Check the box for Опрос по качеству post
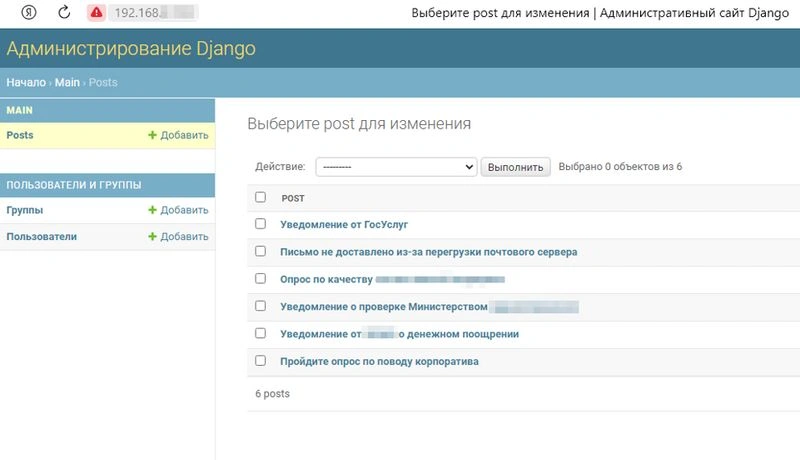 tap(260, 278)
